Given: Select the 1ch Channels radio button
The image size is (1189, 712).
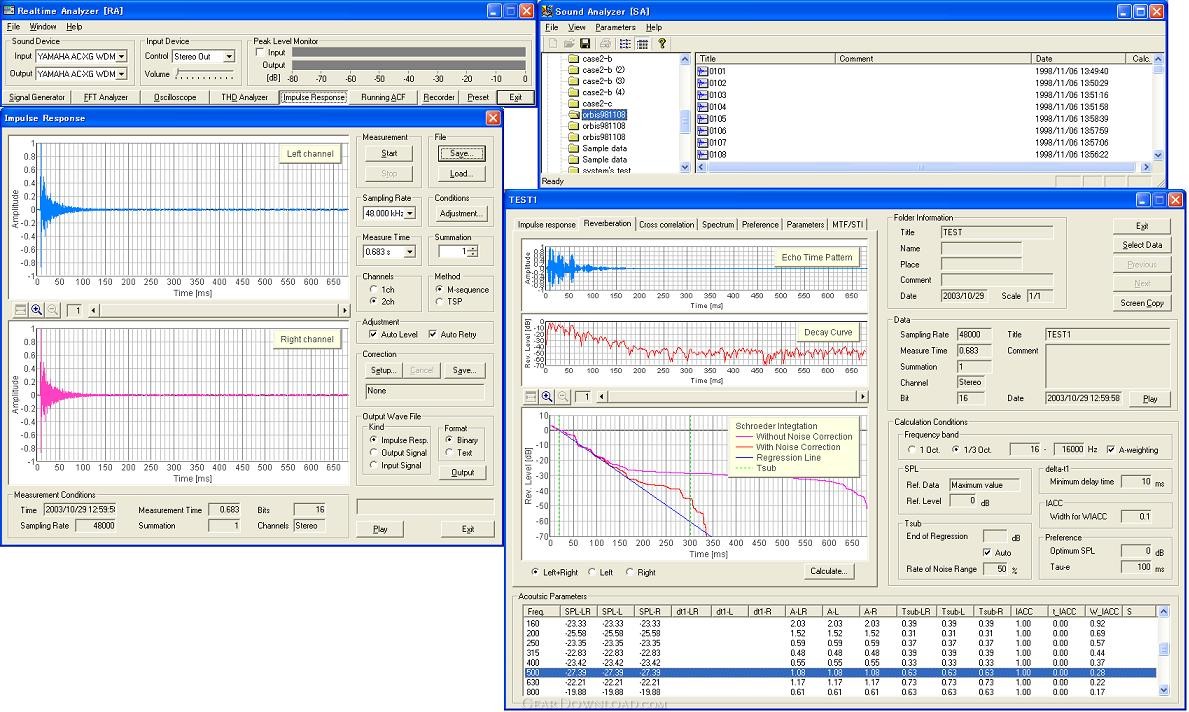Looking at the screenshot, I should click(373, 290).
